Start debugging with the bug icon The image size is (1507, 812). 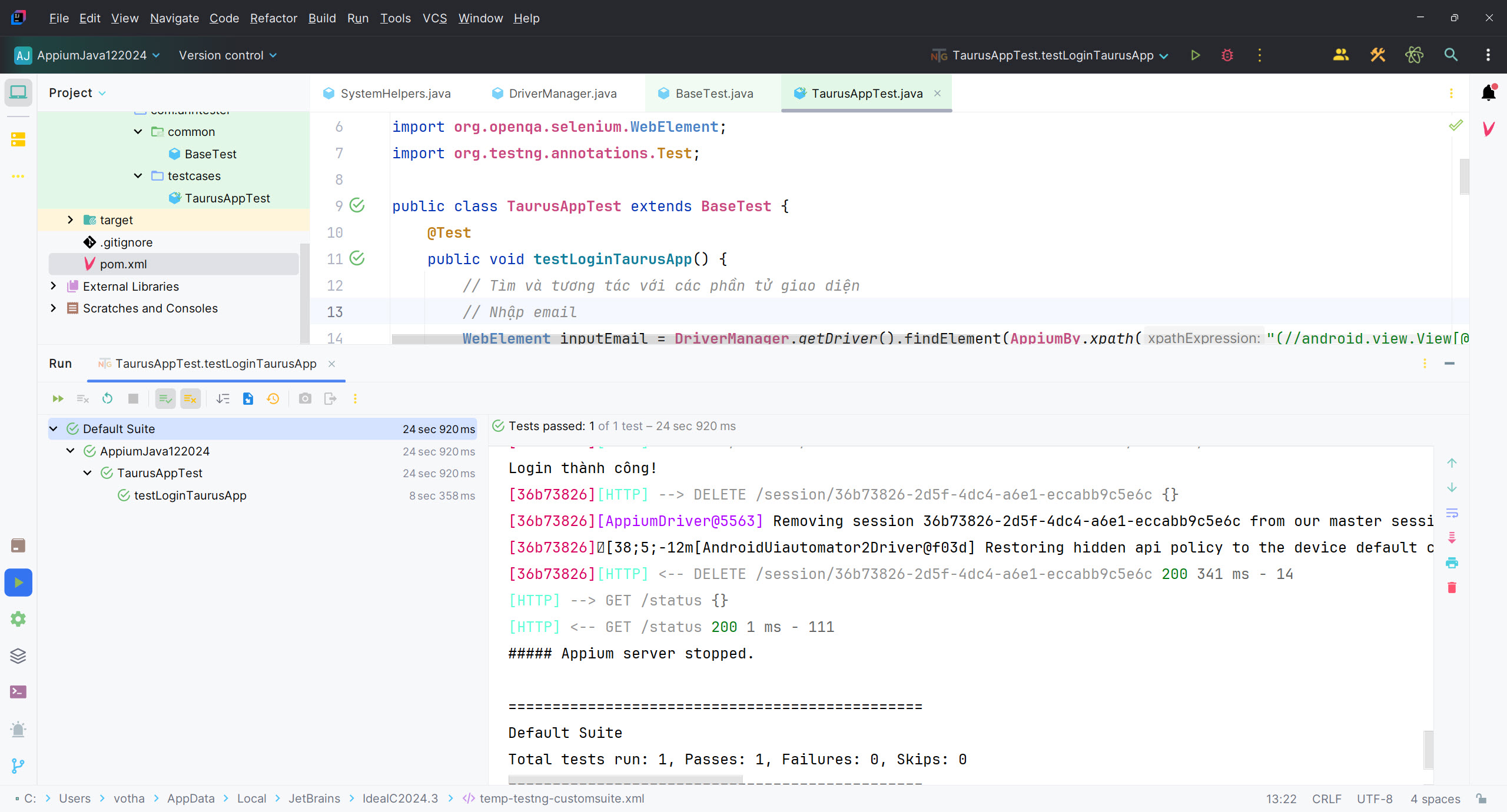(1227, 55)
